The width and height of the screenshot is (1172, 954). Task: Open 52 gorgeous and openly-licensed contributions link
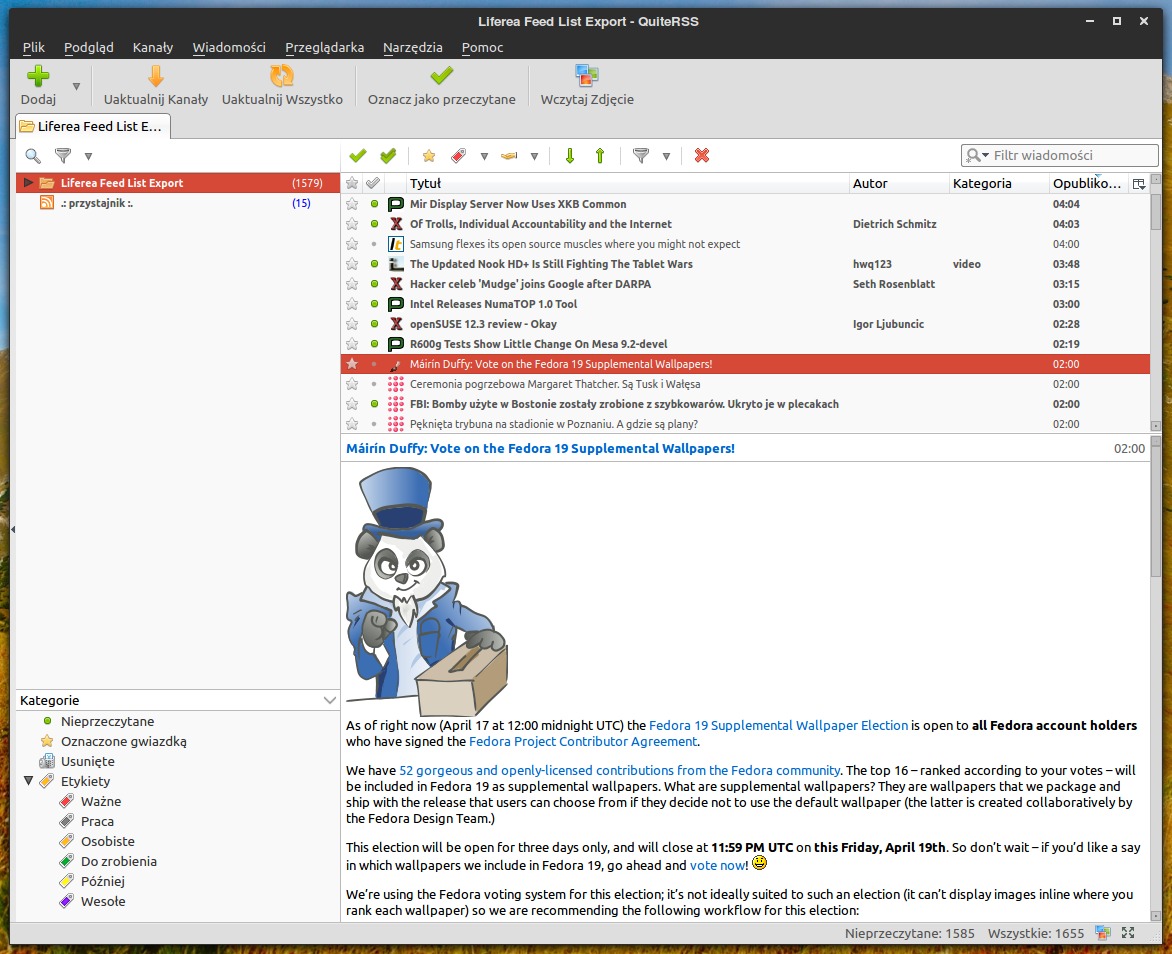pos(620,770)
